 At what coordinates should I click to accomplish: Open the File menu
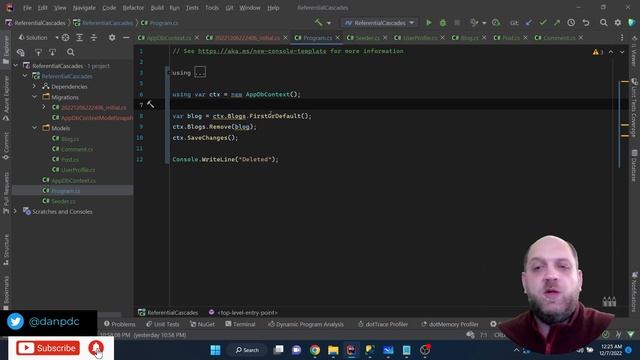point(27,8)
